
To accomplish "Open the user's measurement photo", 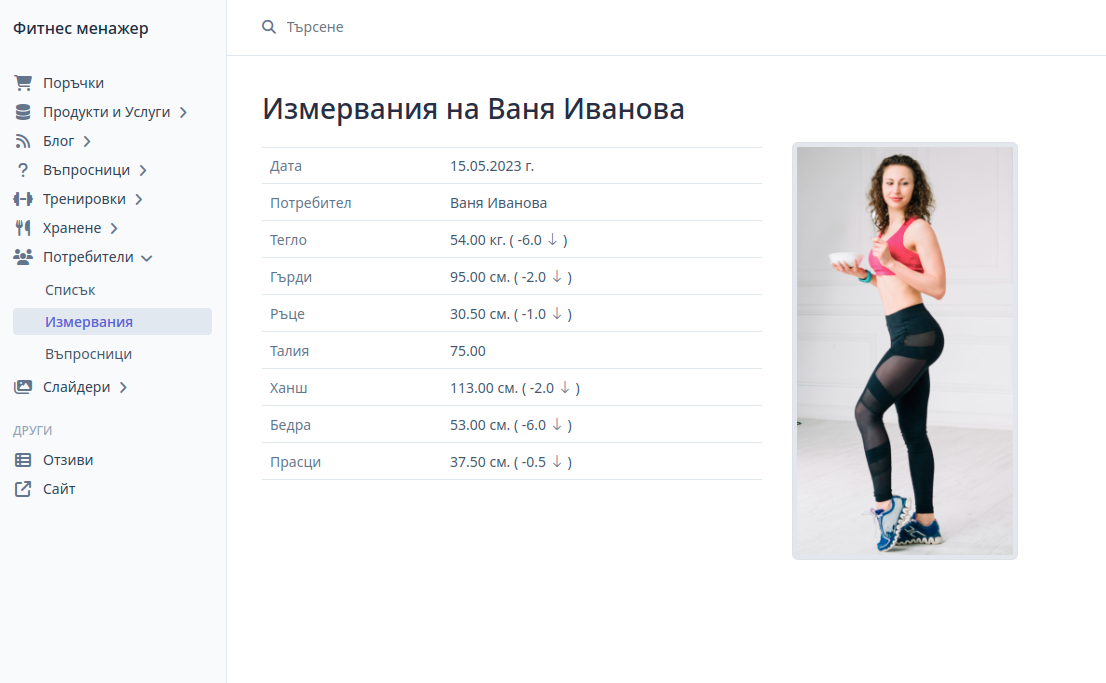I will coord(905,351).
